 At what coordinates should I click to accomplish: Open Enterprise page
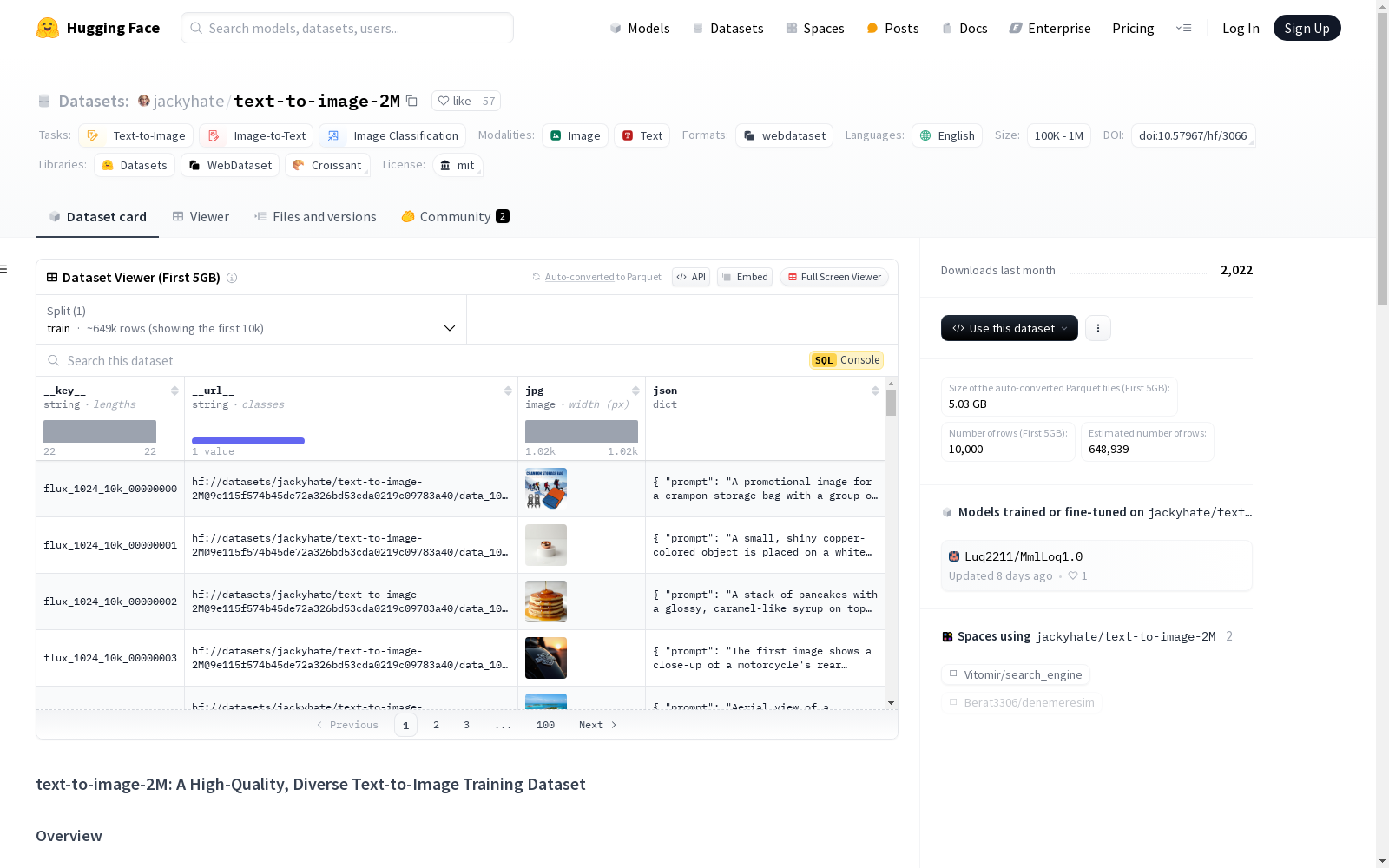[x=1050, y=28]
